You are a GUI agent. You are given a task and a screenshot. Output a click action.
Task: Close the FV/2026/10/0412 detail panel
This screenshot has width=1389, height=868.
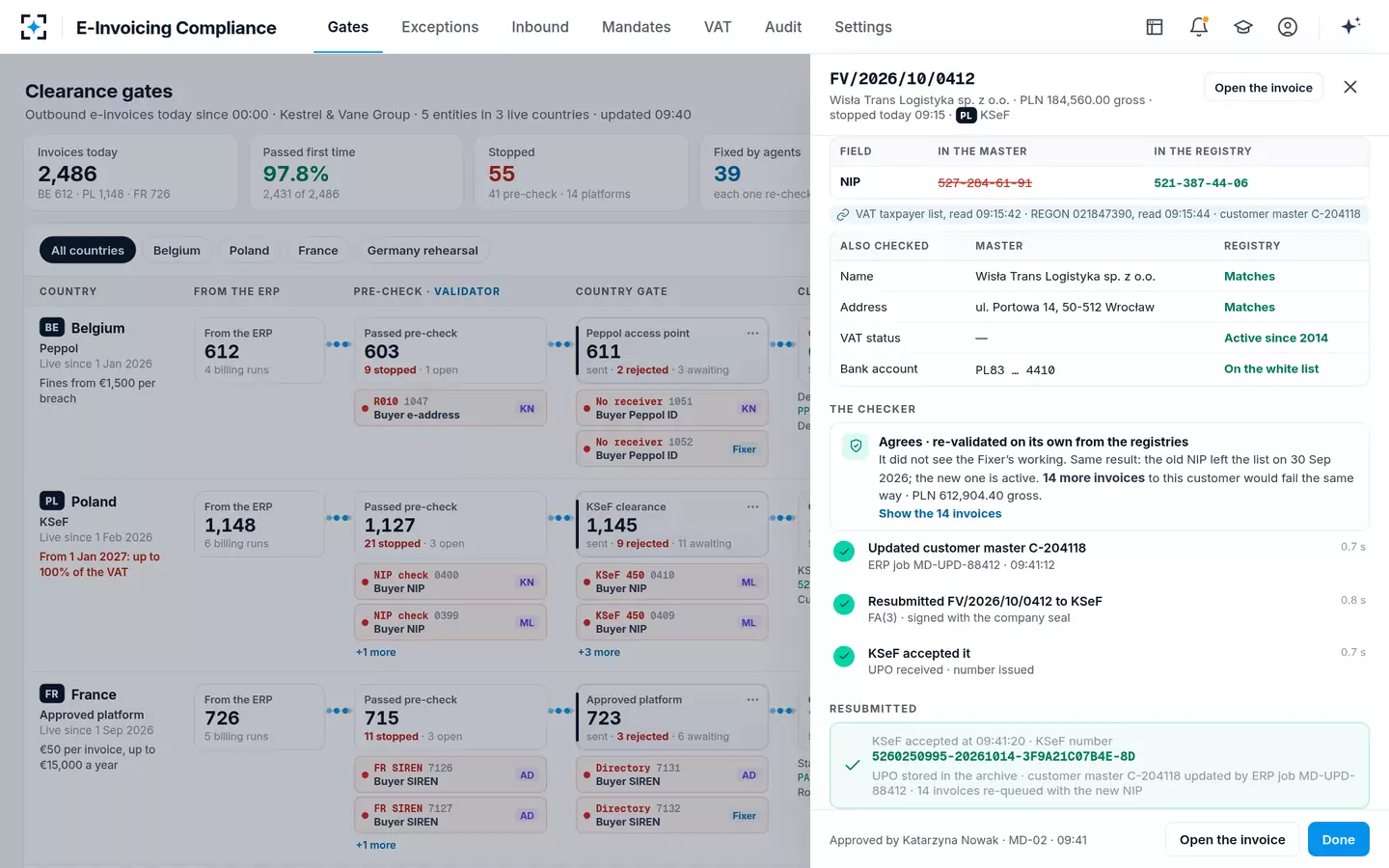pos(1350,87)
